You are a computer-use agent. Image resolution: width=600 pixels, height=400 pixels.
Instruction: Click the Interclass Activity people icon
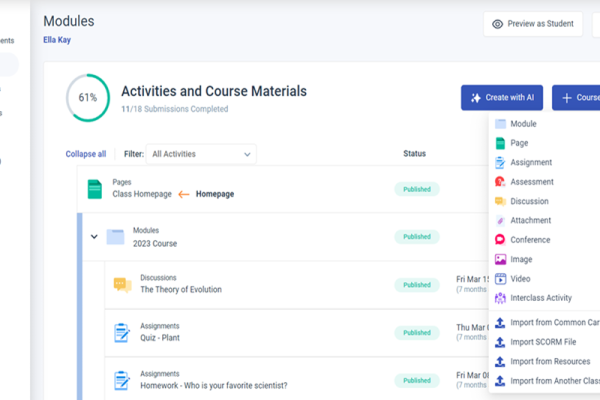[500, 298]
